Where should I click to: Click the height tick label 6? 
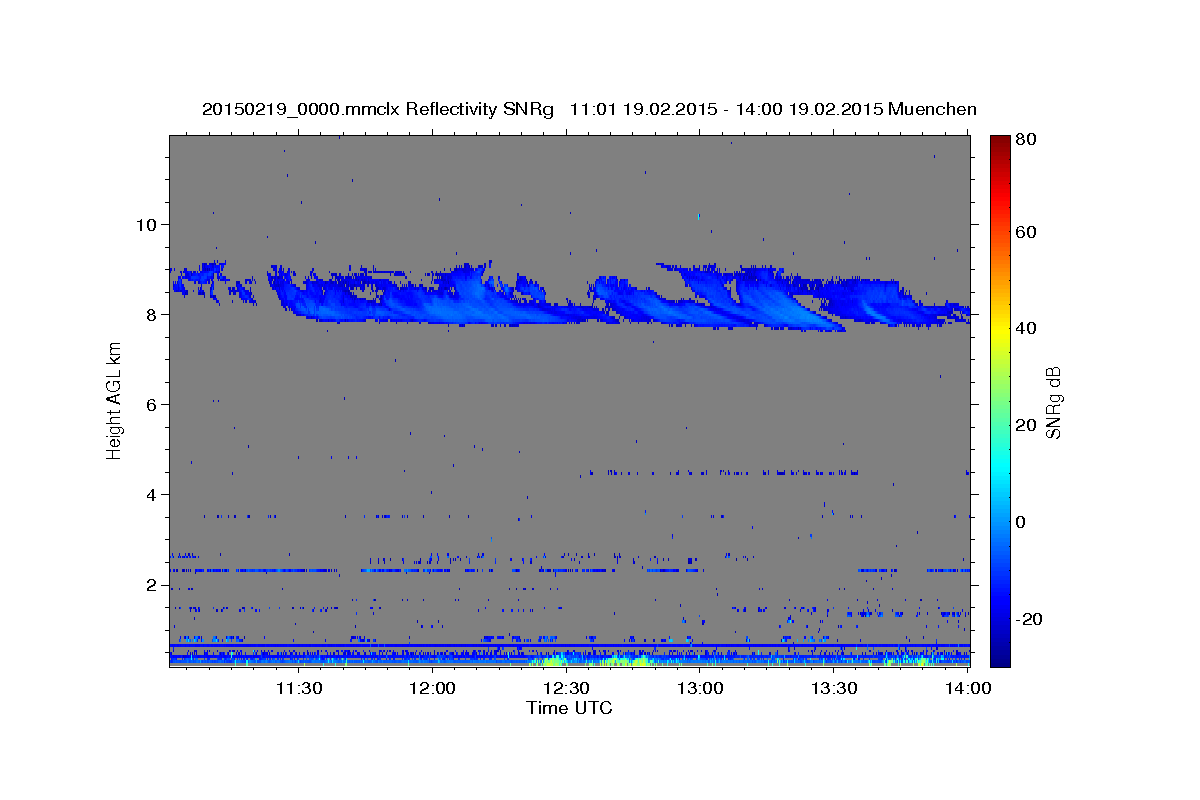click(152, 404)
